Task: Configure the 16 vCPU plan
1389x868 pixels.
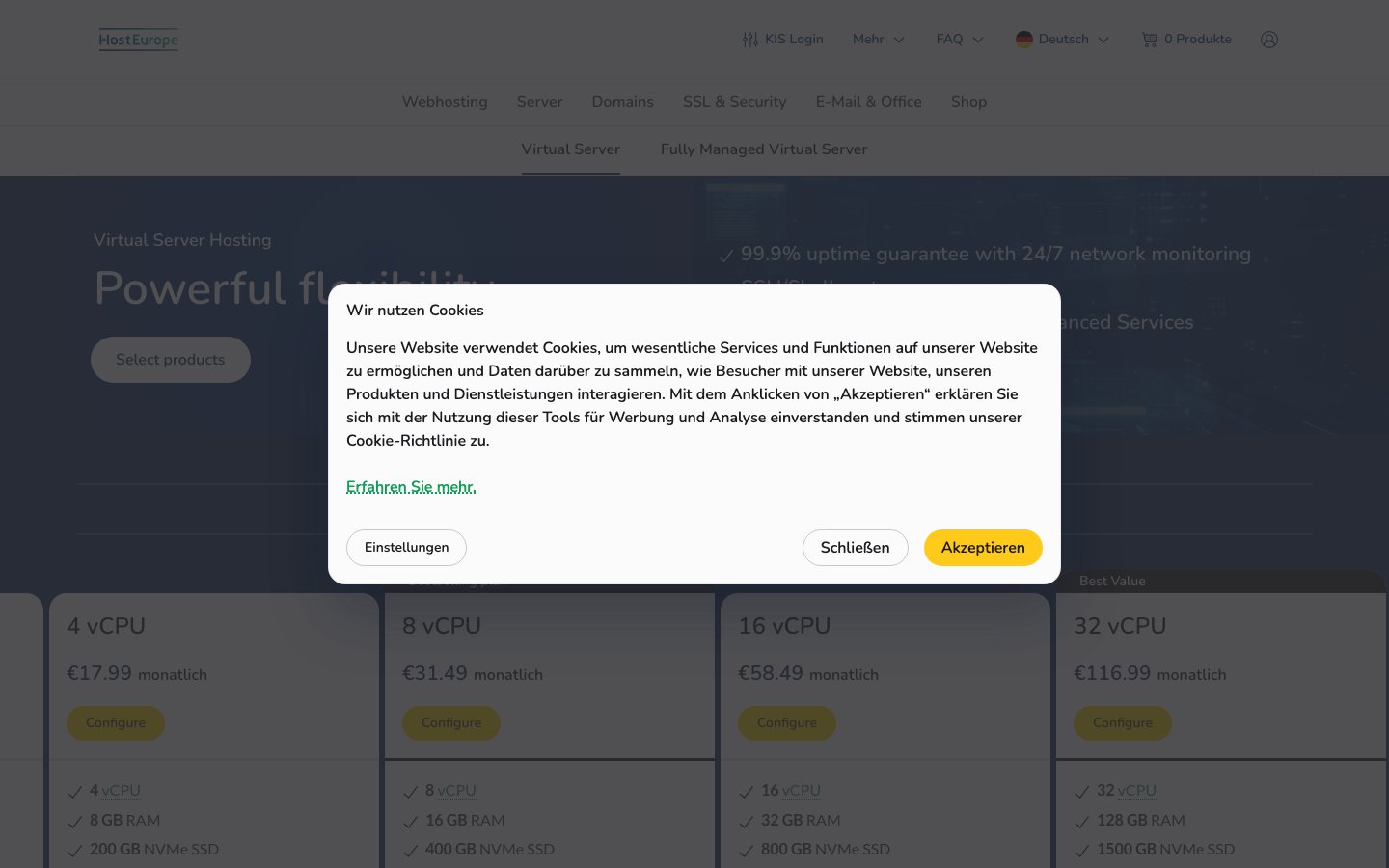Action: (787, 723)
